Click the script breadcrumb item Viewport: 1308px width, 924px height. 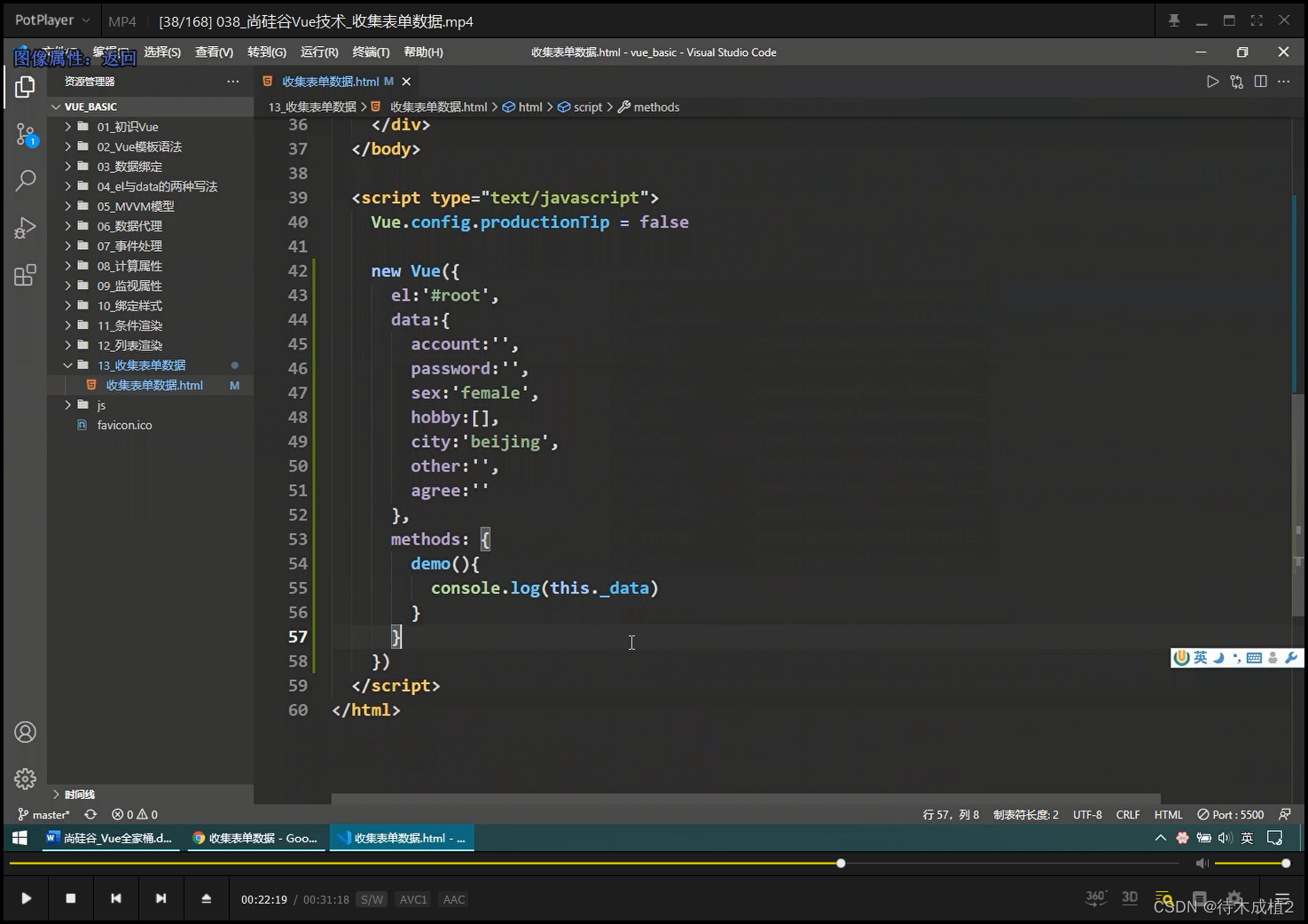[x=580, y=107]
